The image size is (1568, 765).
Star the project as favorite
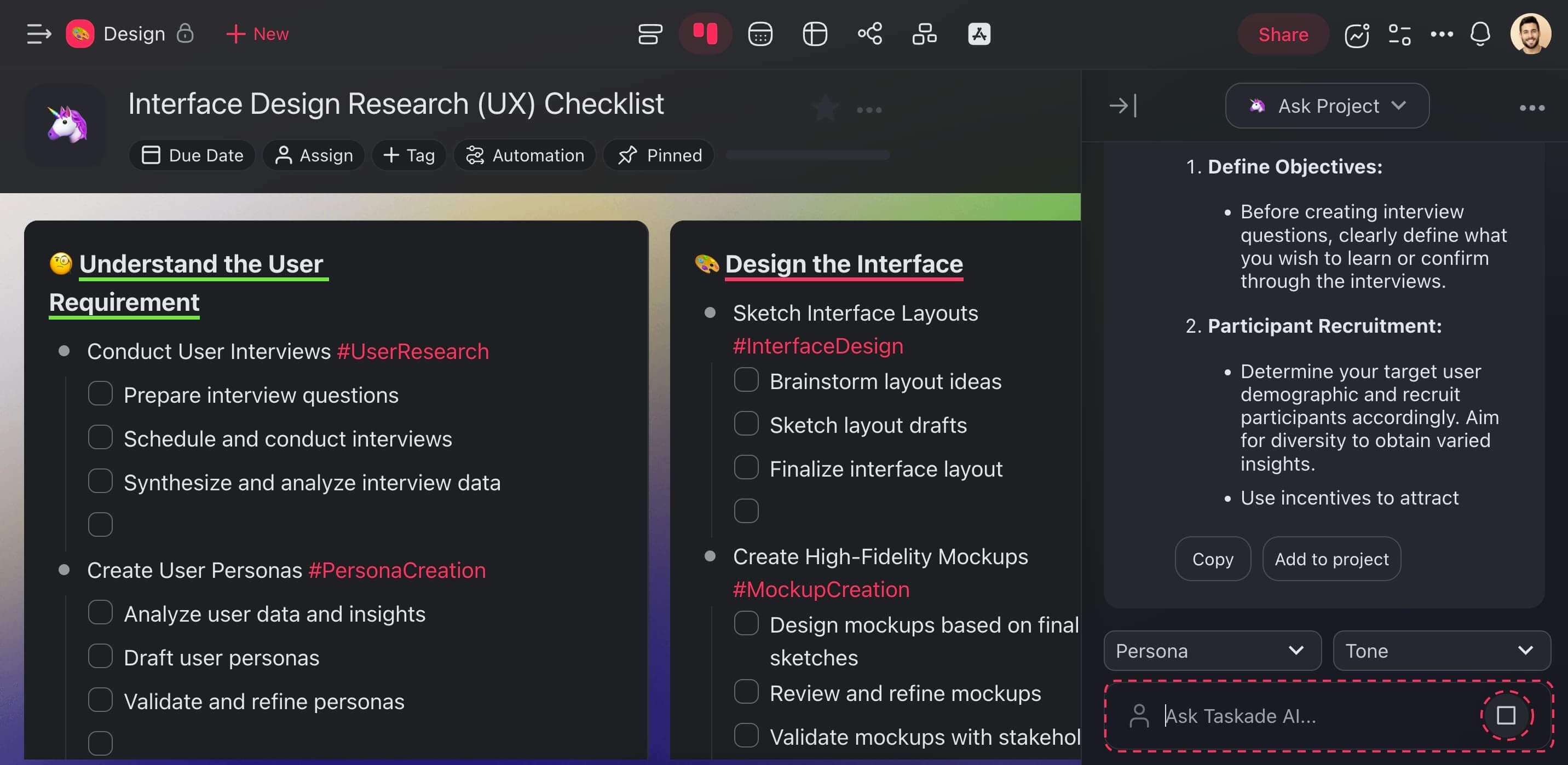tap(826, 109)
